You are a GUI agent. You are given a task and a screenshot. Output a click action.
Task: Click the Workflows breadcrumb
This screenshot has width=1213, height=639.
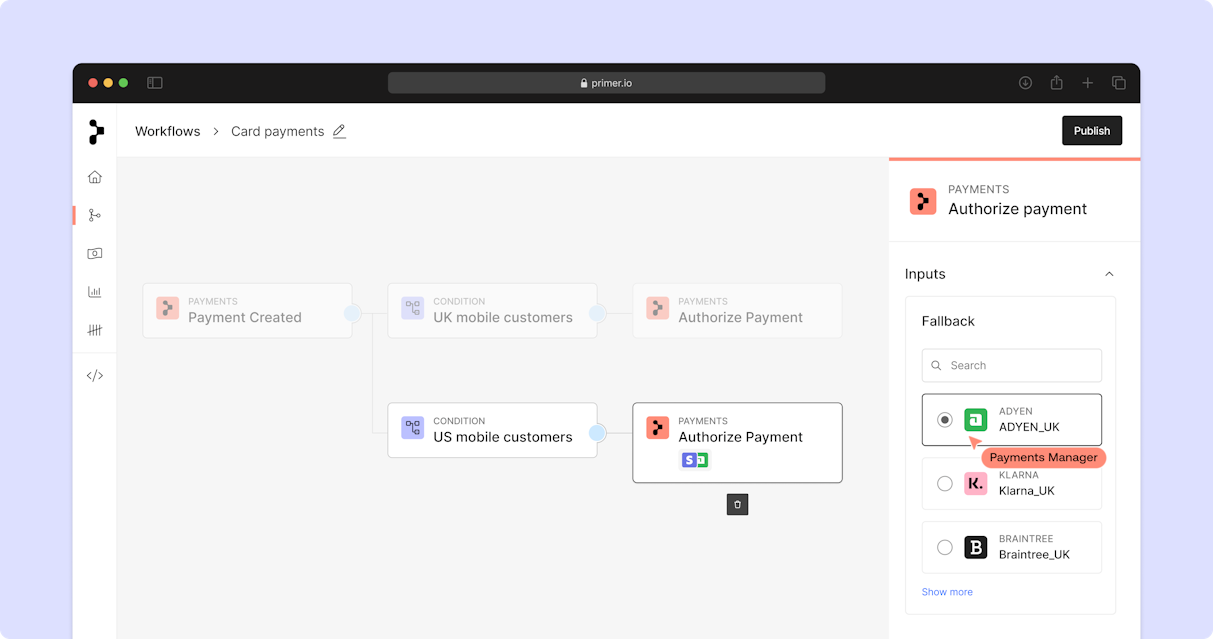pos(168,131)
